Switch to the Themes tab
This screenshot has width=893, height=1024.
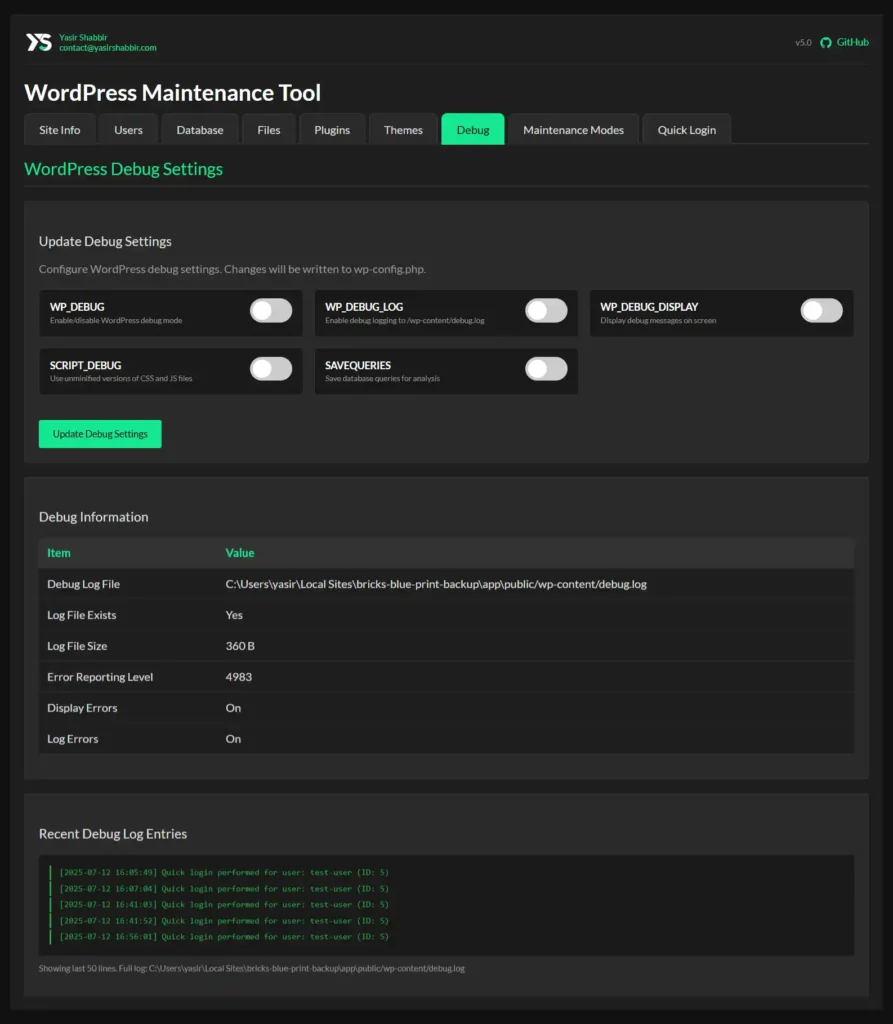click(x=403, y=129)
